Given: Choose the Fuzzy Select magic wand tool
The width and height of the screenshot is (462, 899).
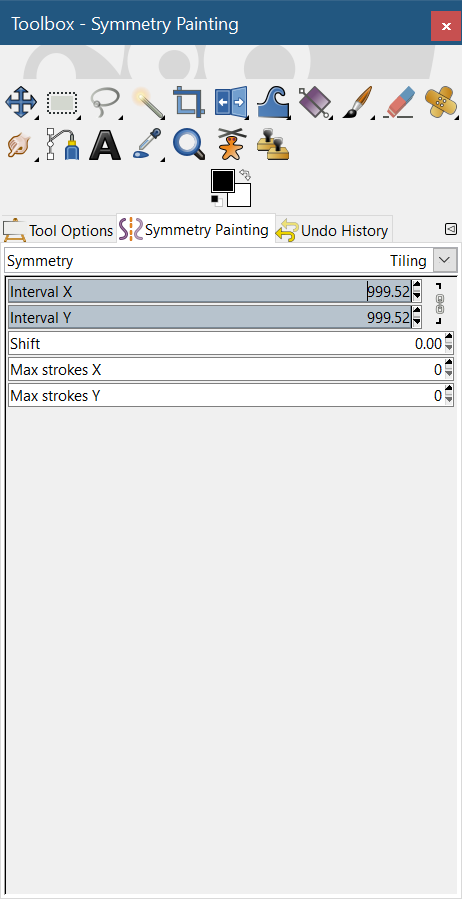Looking at the screenshot, I should point(148,103).
